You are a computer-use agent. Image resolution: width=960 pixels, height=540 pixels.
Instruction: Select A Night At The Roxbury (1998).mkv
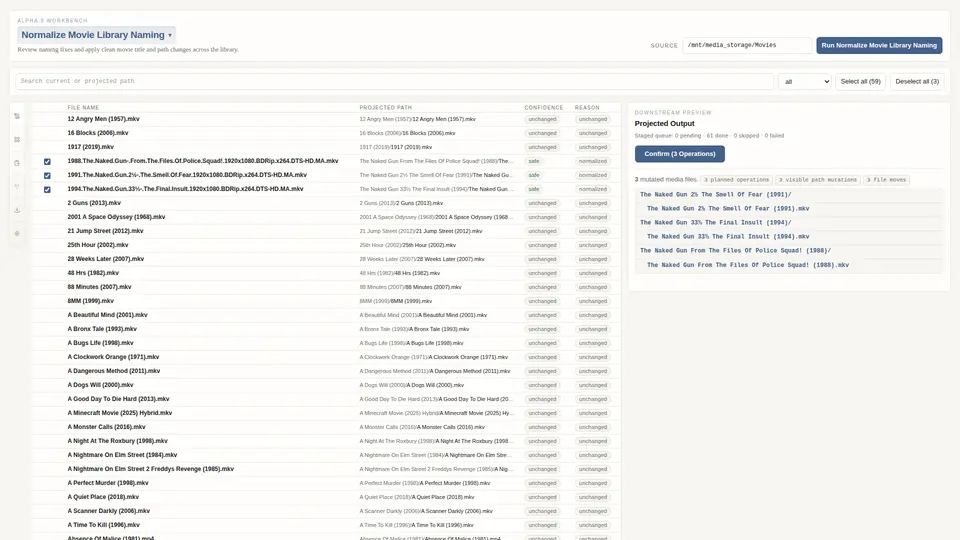[x=118, y=441]
